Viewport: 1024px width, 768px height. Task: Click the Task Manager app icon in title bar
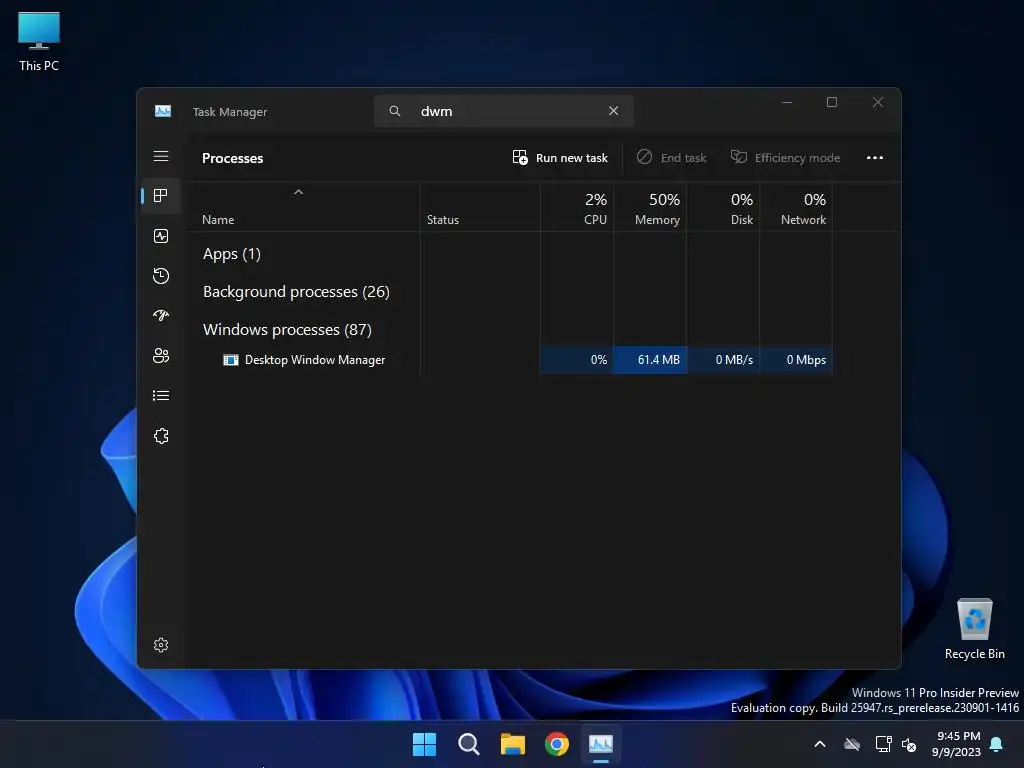pos(163,112)
